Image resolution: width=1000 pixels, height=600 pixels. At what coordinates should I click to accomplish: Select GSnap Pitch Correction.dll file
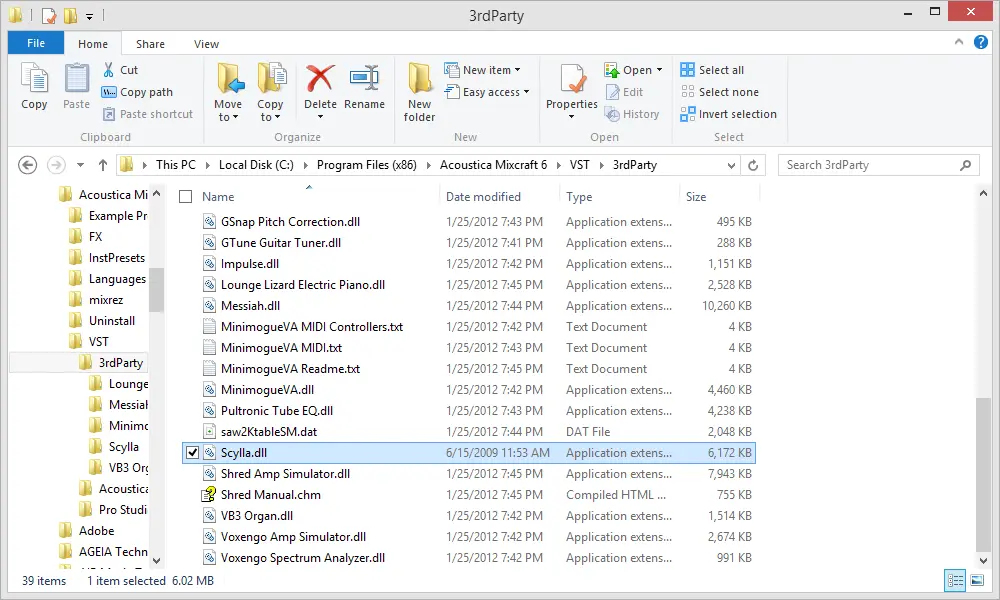click(x=290, y=222)
